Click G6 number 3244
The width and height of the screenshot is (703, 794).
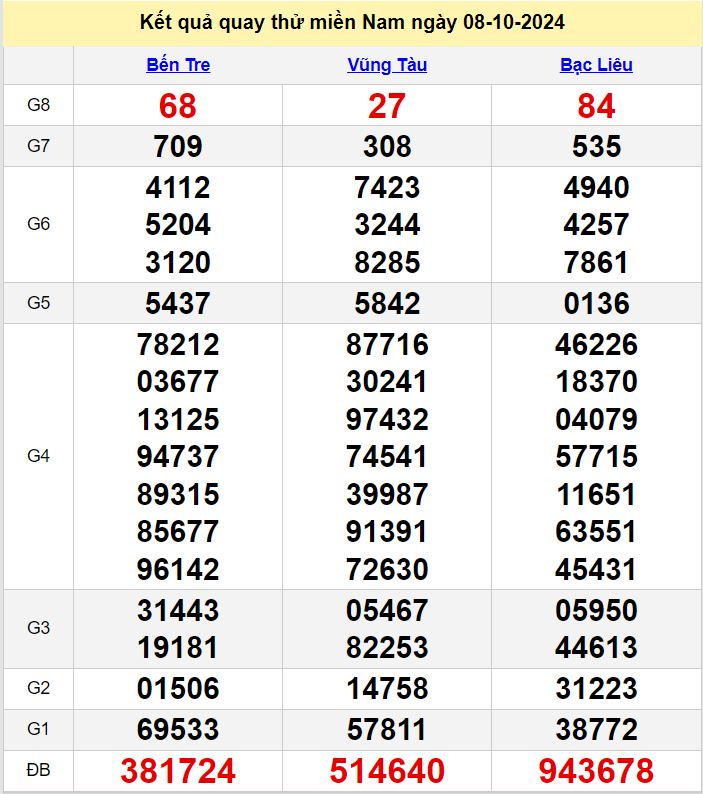point(387,224)
